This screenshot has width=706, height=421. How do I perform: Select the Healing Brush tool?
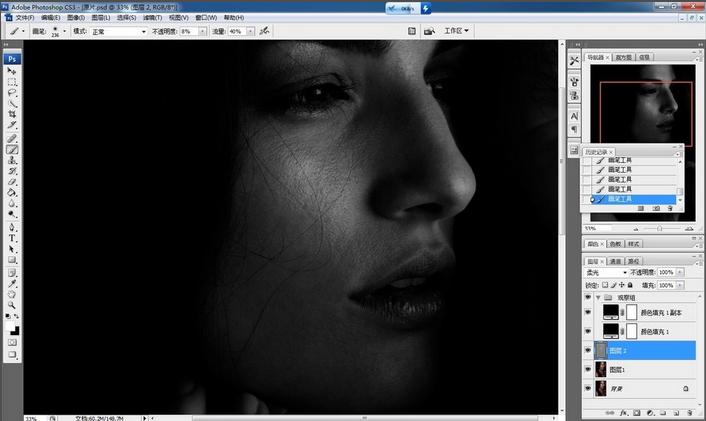click(12, 139)
